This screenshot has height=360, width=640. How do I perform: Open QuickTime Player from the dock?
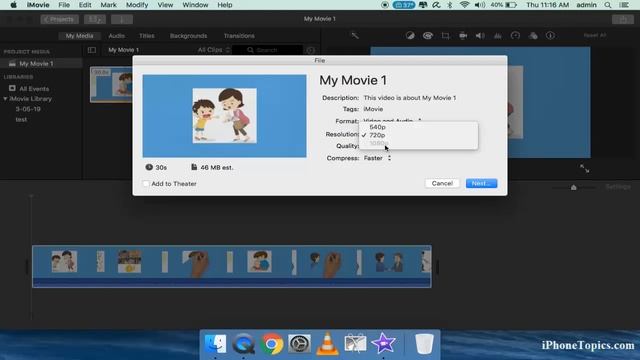pos(244,344)
